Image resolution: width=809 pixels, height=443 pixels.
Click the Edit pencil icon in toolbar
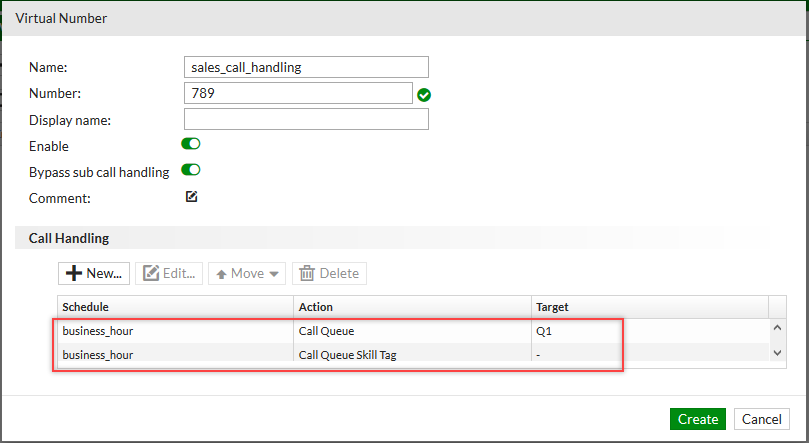[152, 273]
